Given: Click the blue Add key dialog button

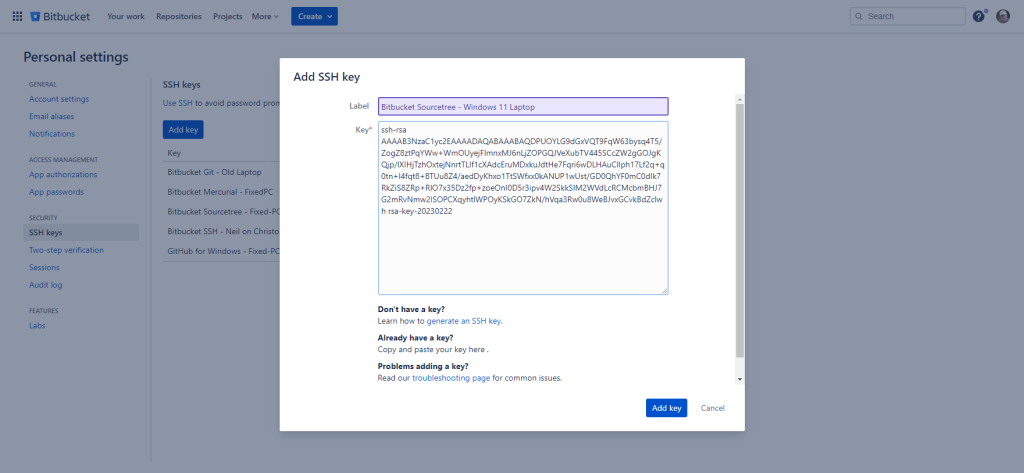Looking at the screenshot, I should [666, 408].
